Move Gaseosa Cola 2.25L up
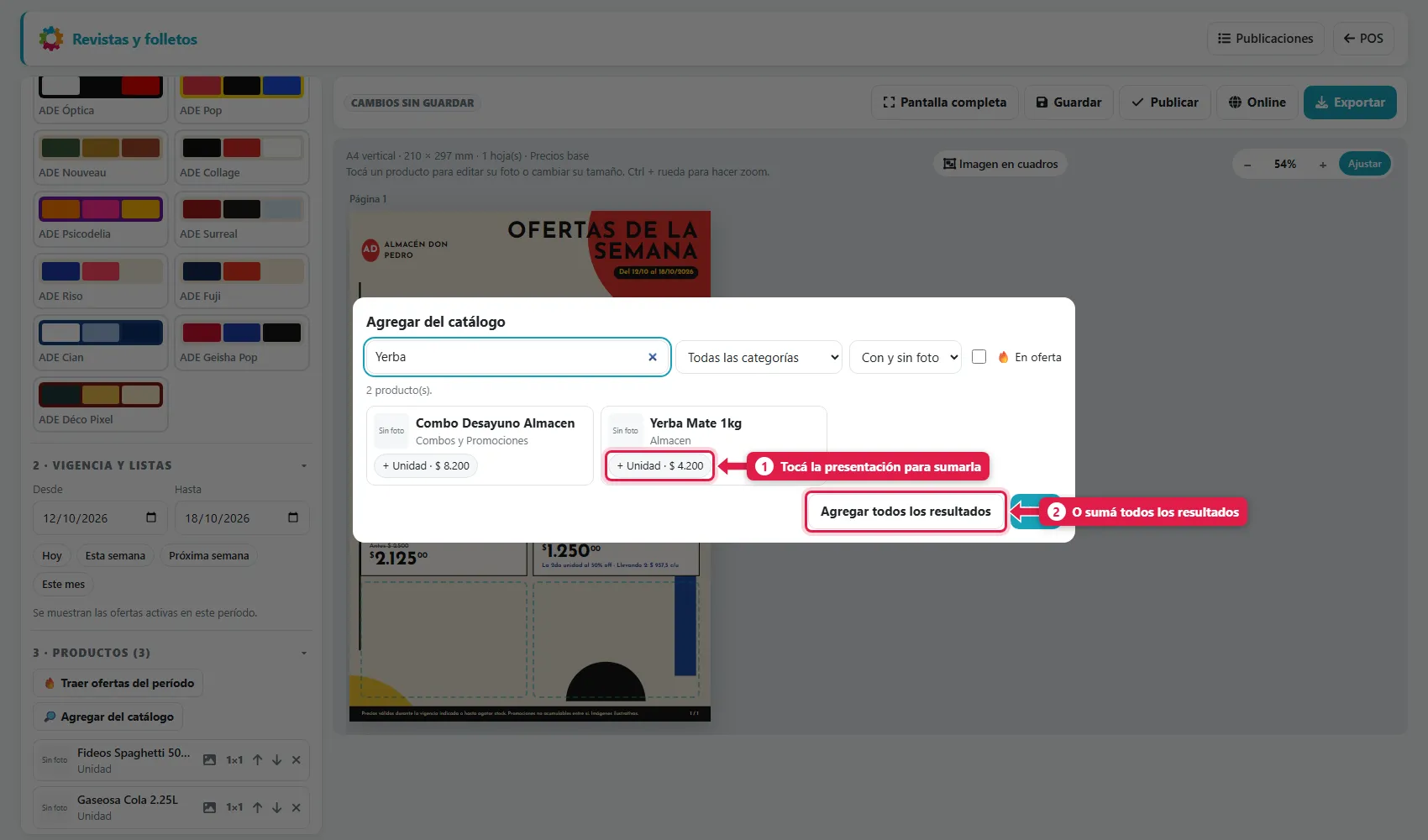Image resolution: width=1428 pixels, height=840 pixels. tap(257, 807)
